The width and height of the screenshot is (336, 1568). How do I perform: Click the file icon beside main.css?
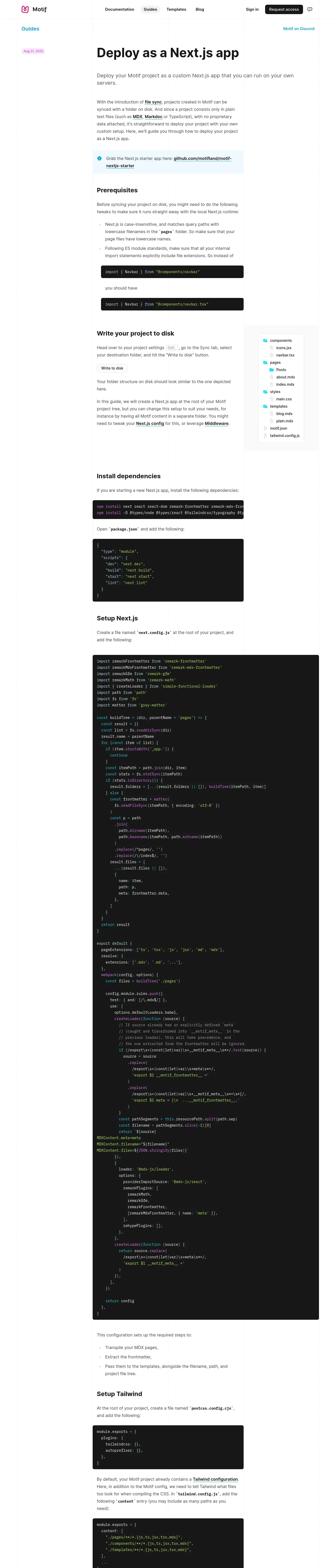(272, 399)
